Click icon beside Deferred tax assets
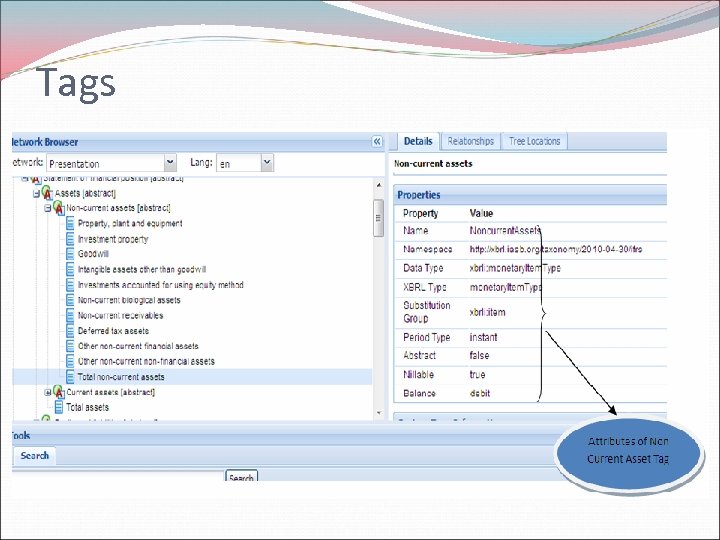720x540 pixels. pos(70,331)
